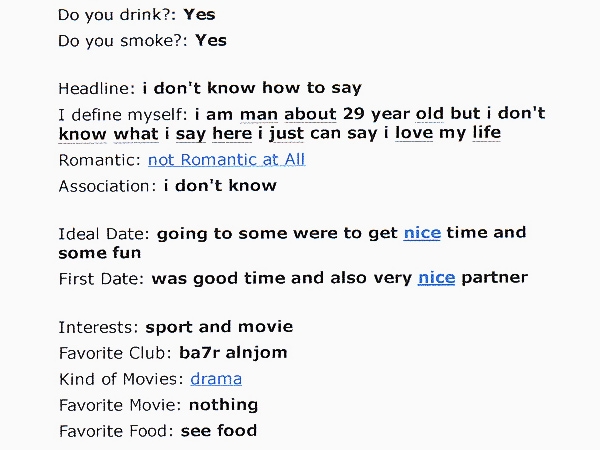Click the Interests value "sport and movie"
The width and height of the screenshot is (600, 450).
point(219,327)
